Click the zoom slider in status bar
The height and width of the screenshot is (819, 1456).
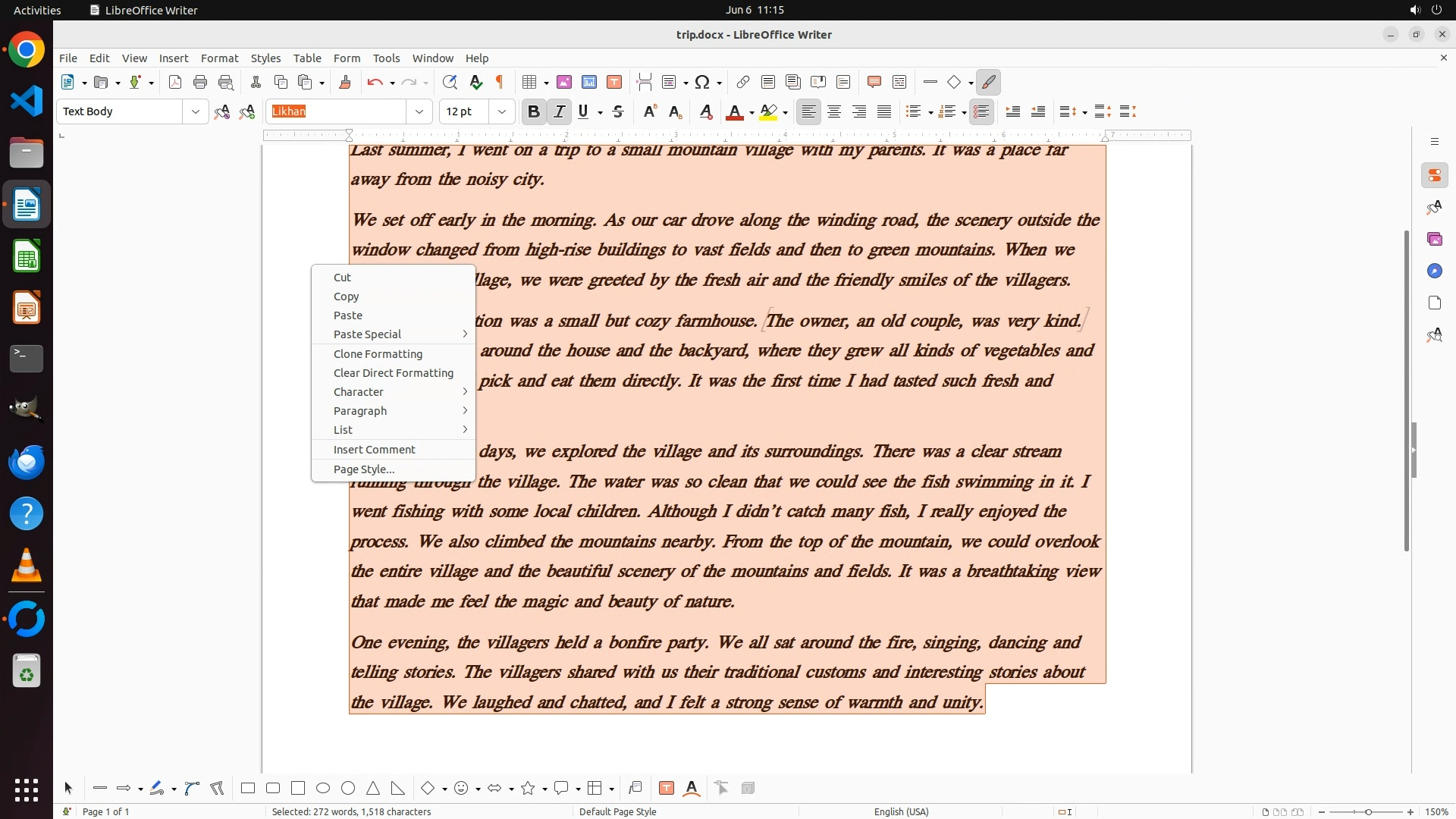1367,811
